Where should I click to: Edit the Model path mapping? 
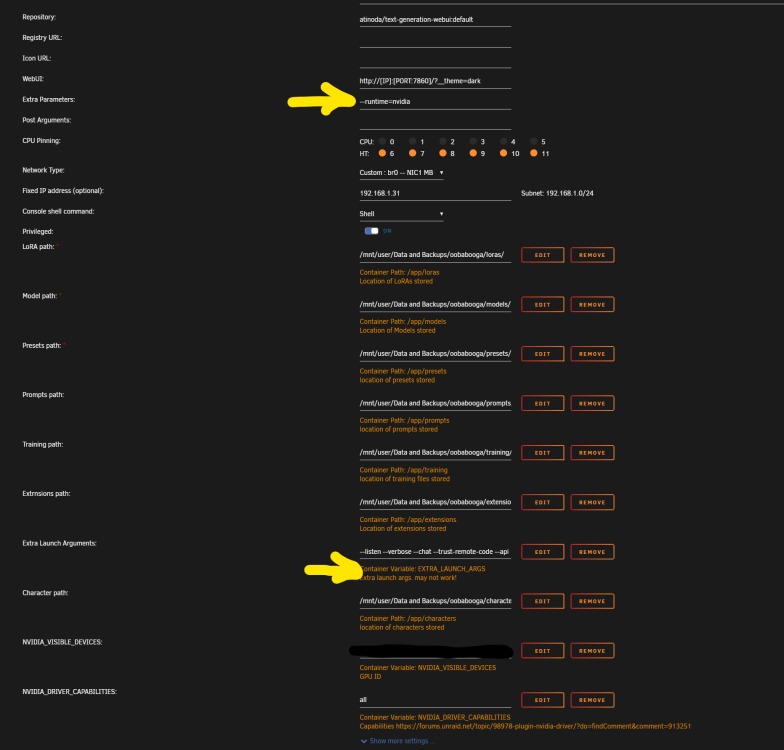coord(542,304)
